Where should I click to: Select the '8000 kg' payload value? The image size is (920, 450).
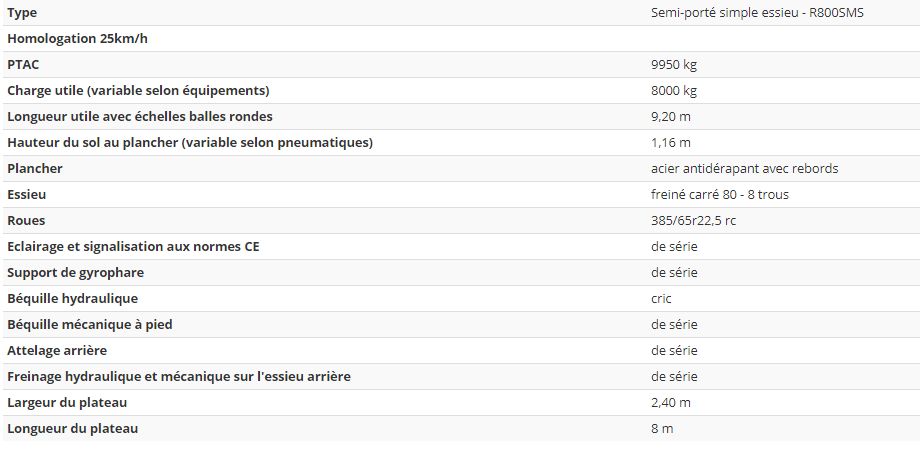(674, 91)
